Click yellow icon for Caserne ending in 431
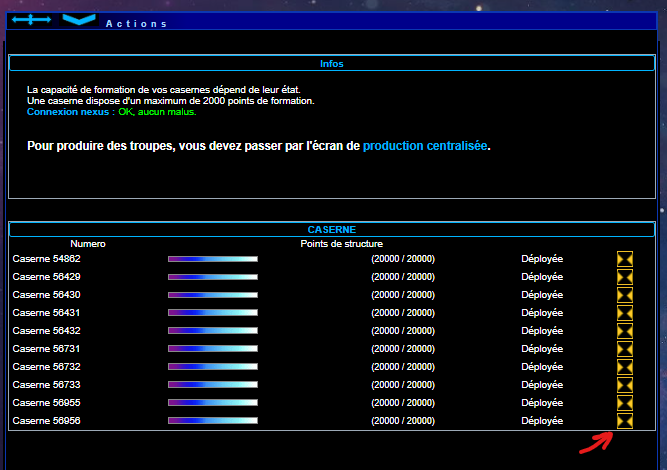The height and width of the screenshot is (470, 667). (625, 313)
